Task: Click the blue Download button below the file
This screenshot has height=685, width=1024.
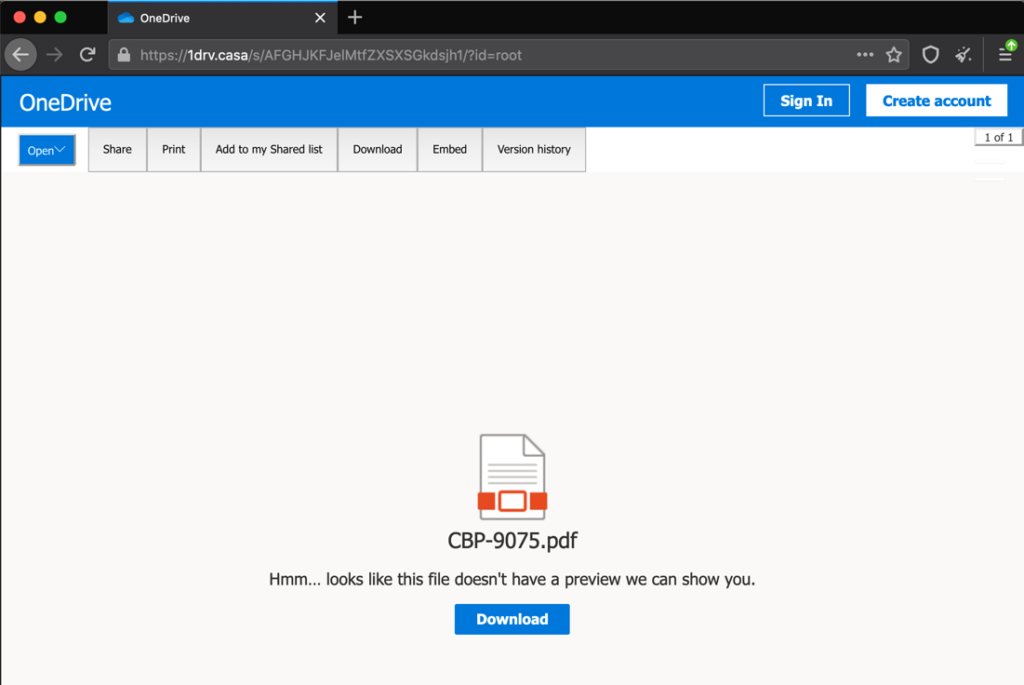Action: 512,619
